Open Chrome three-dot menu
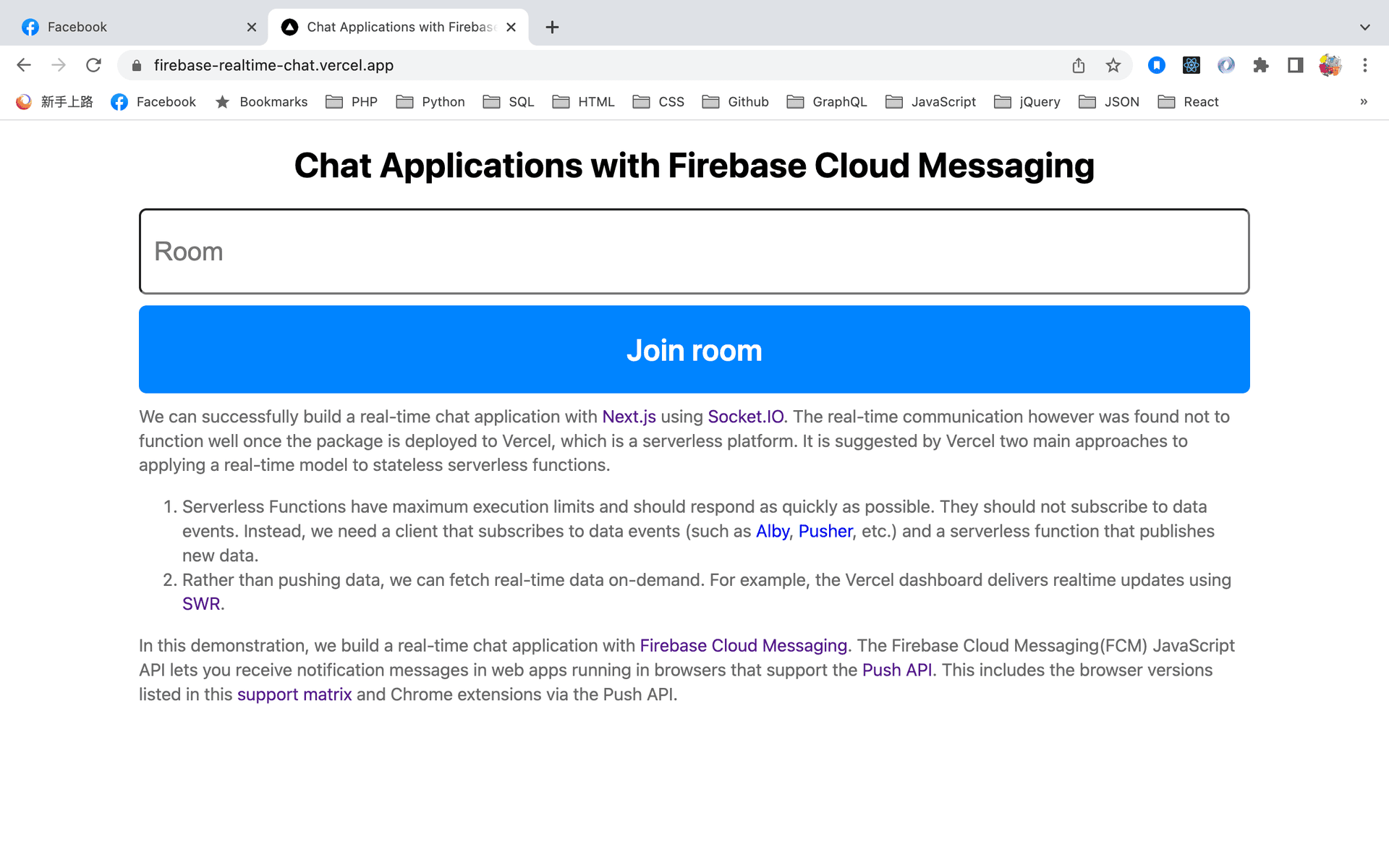Image resolution: width=1389 pixels, height=868 pixels. (x=1365, y=66)
